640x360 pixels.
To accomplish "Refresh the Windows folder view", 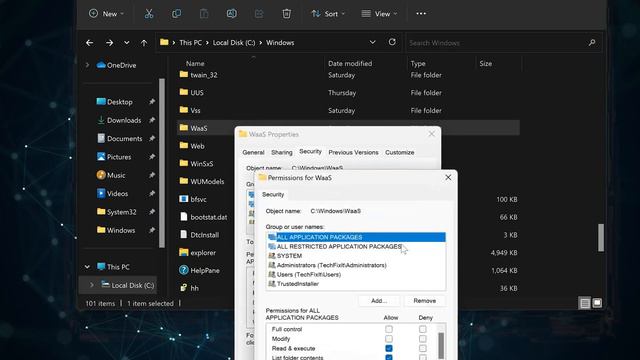I will (x=392, y=42).
